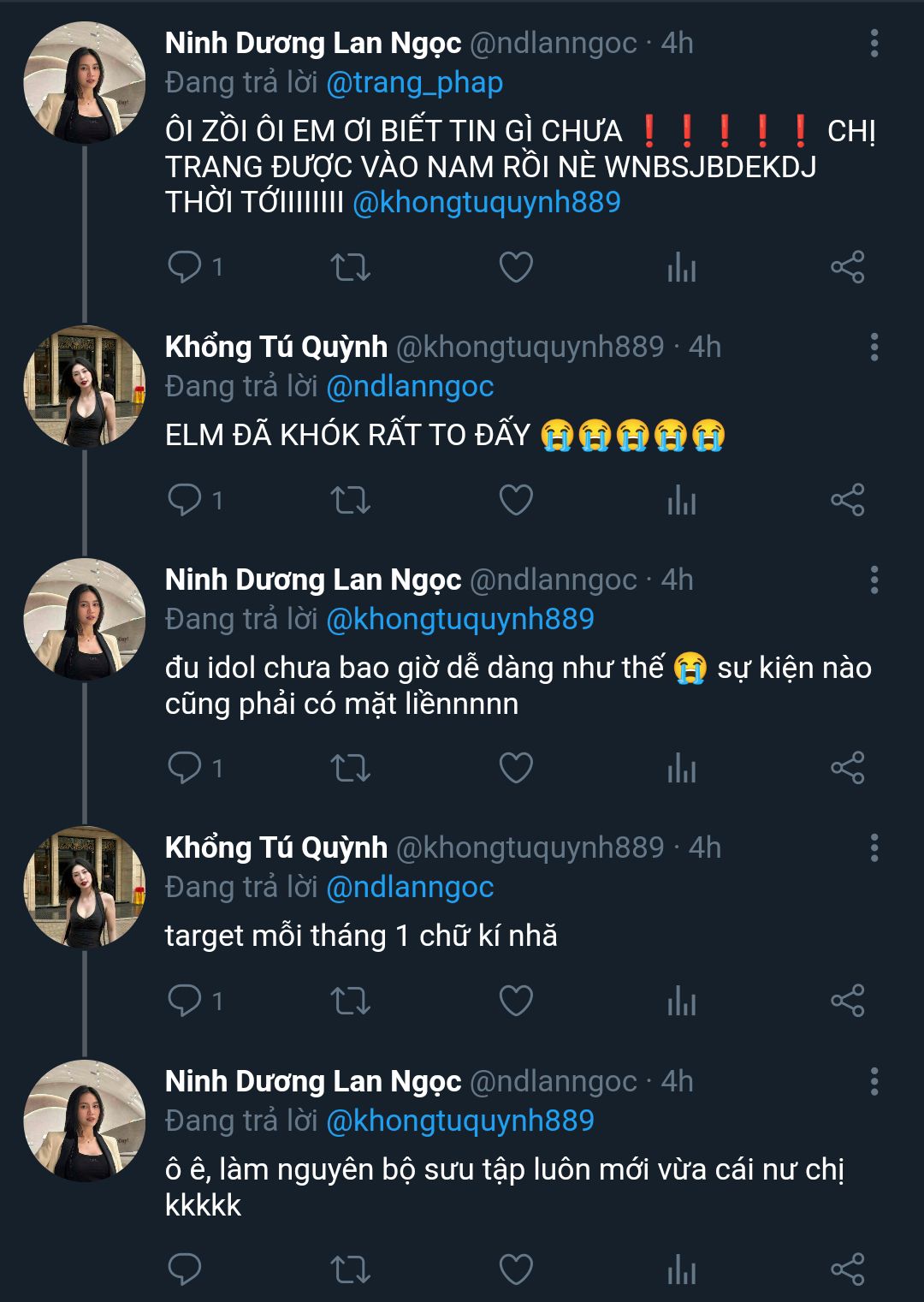This screenshot has width=924, height=1302.
Task: Share the 'ÔI ZỒI ÔI EM ƠI' tweet
Action: (x=847, y=267)
